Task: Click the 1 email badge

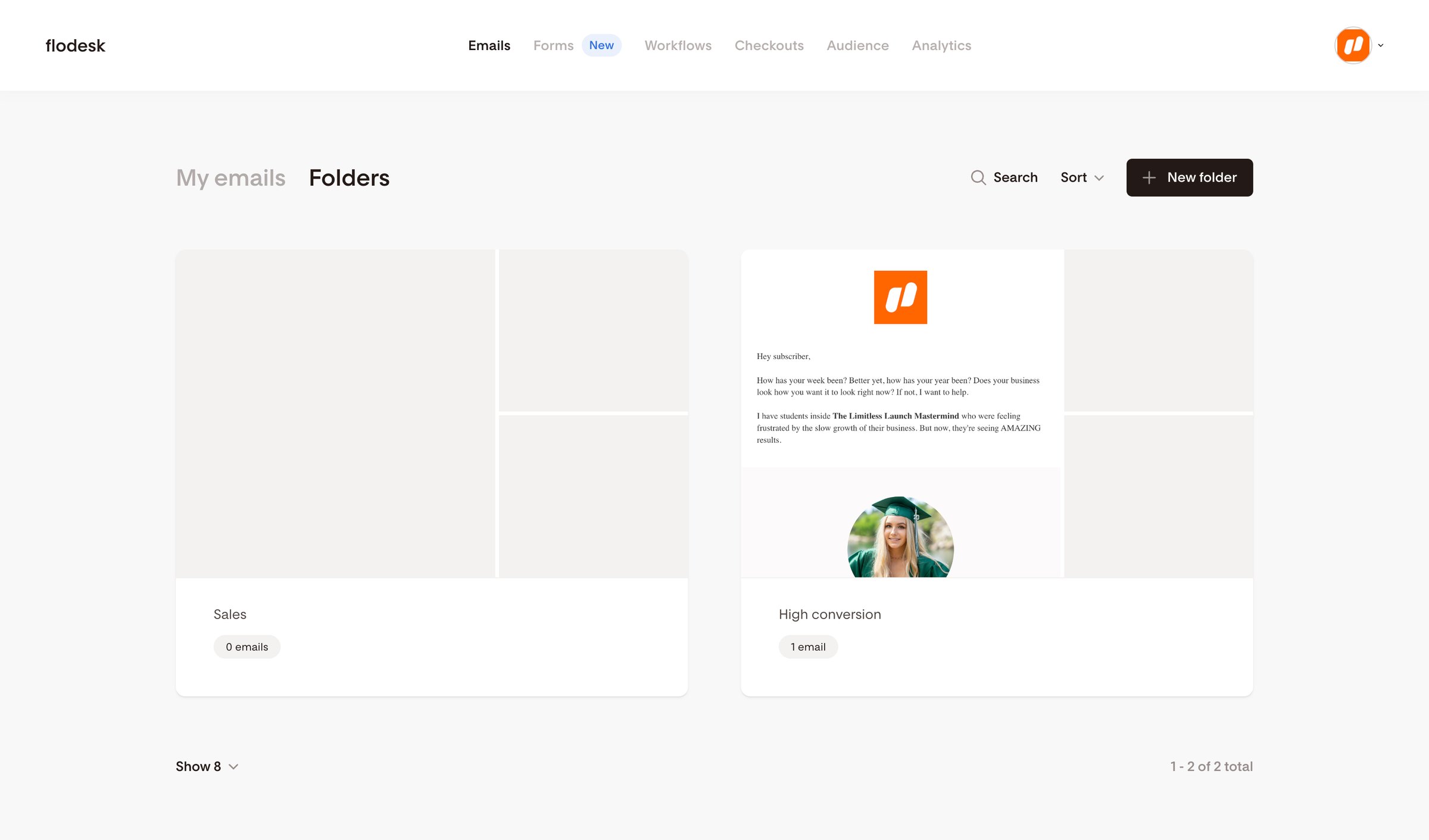Action: point(808,647)
